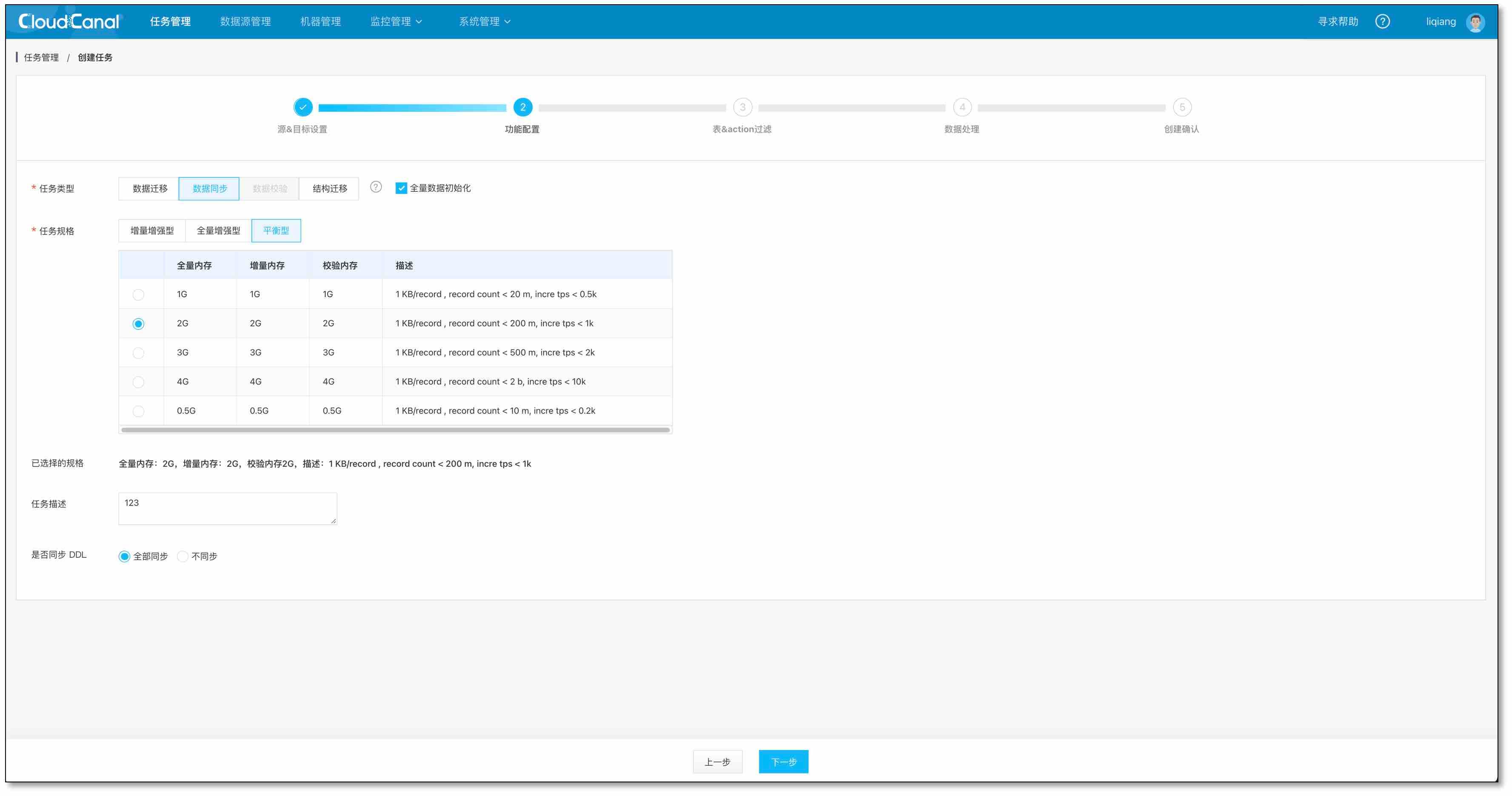Click the horizontal scrollbar under the spec table

(395, 430)
